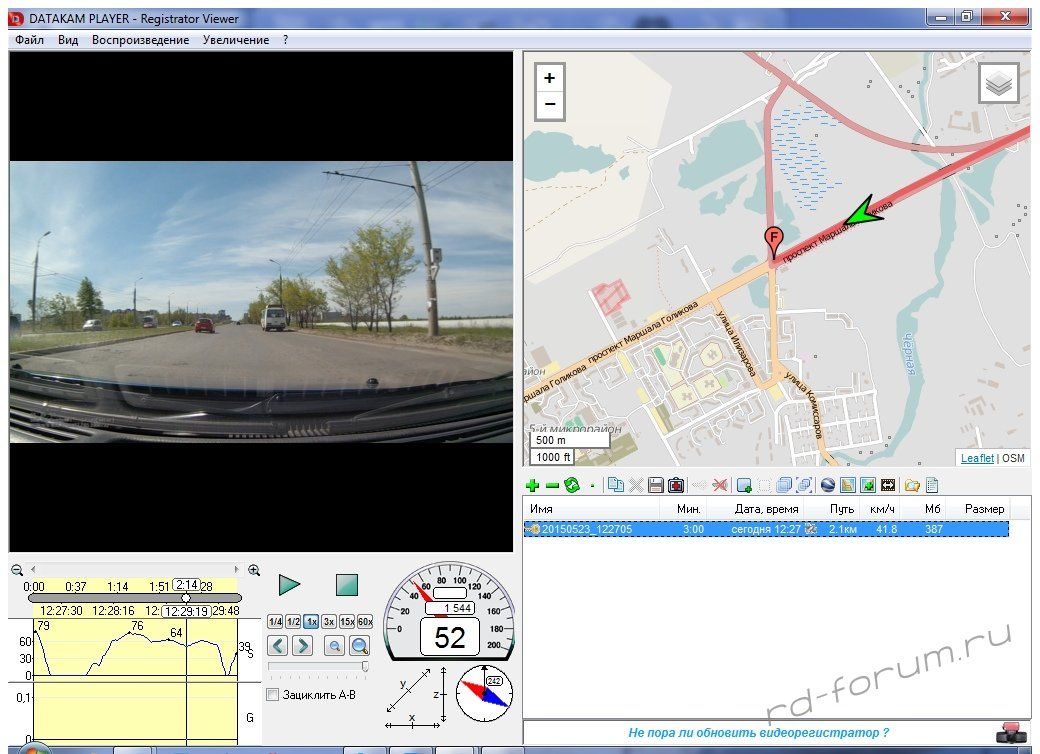
Task: Click the timeline position slider knob
Action: click(186, 598)
